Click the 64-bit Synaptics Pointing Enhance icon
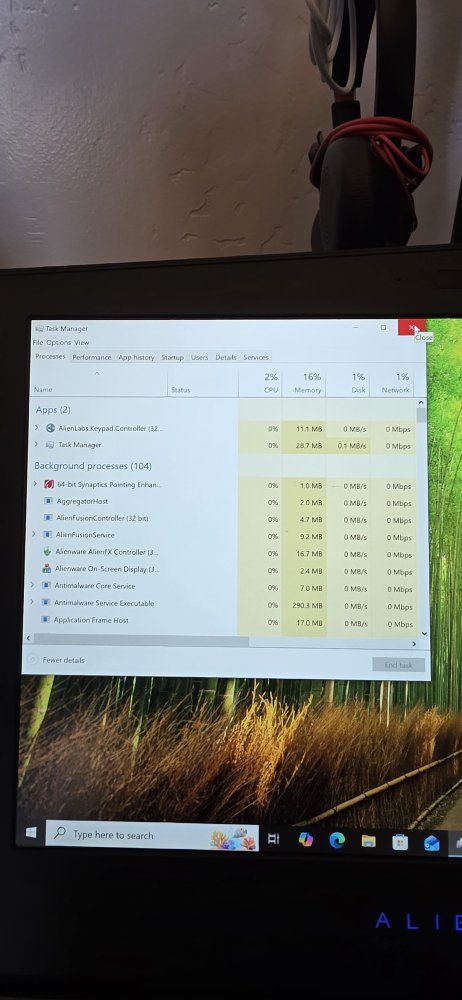This screenshot has height=1000, width=462. click(48, 484)
